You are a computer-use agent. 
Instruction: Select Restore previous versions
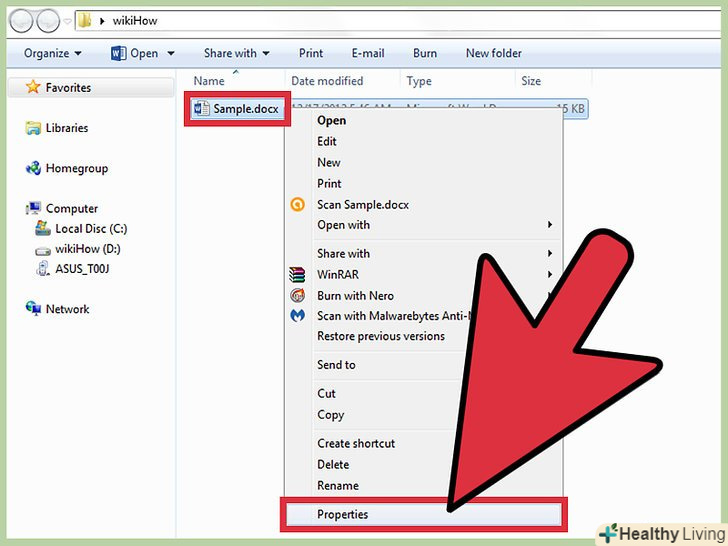point(381,336)
